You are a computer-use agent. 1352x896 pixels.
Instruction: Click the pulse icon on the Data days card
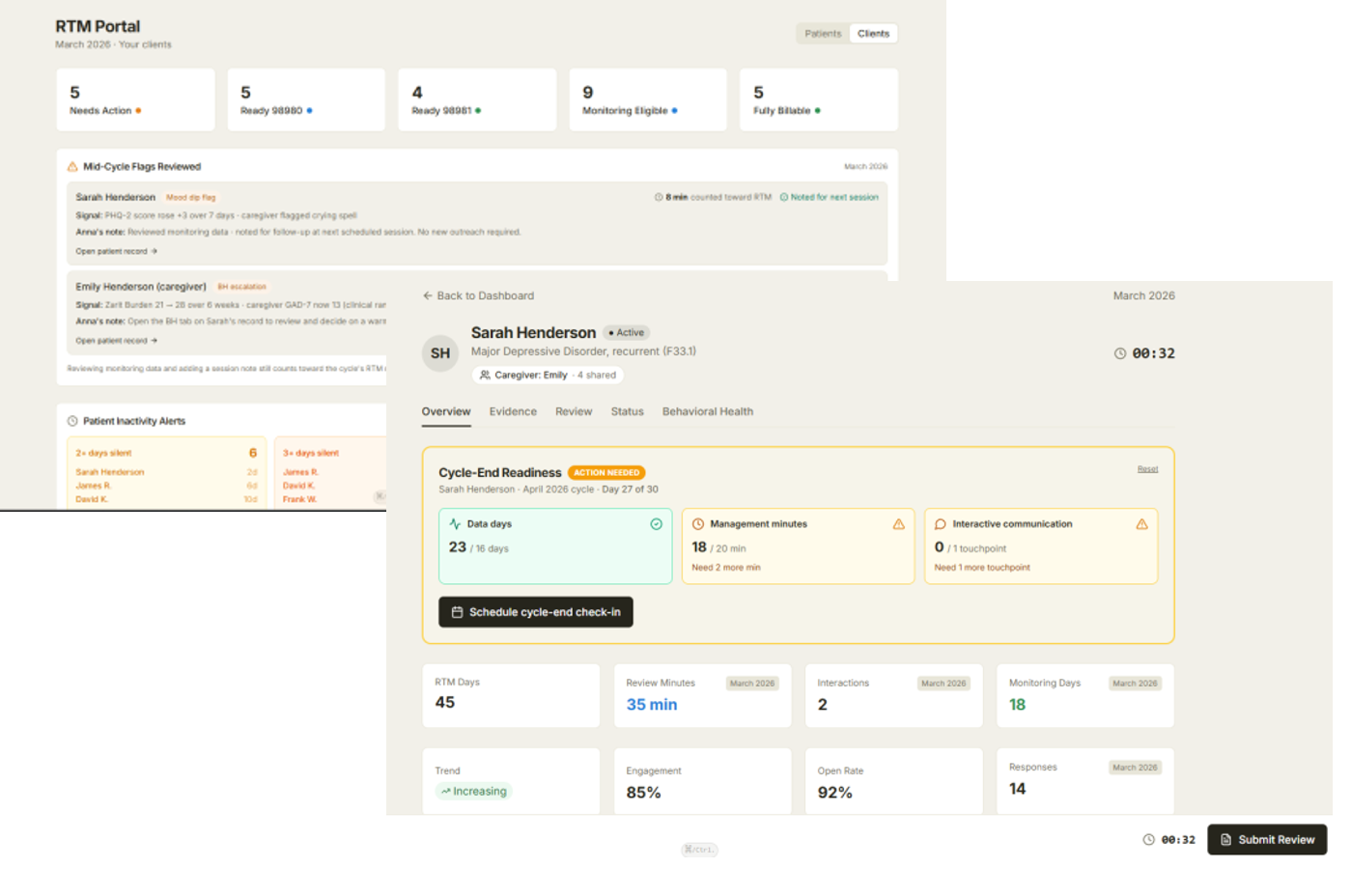455,524
